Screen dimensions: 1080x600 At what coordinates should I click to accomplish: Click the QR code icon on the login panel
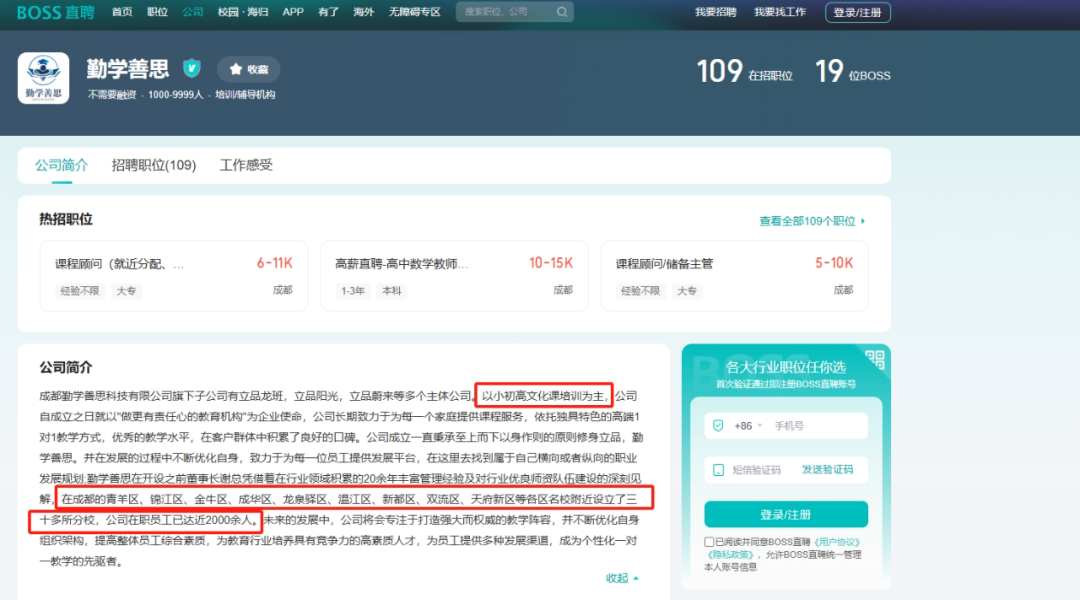coord(873,358)
